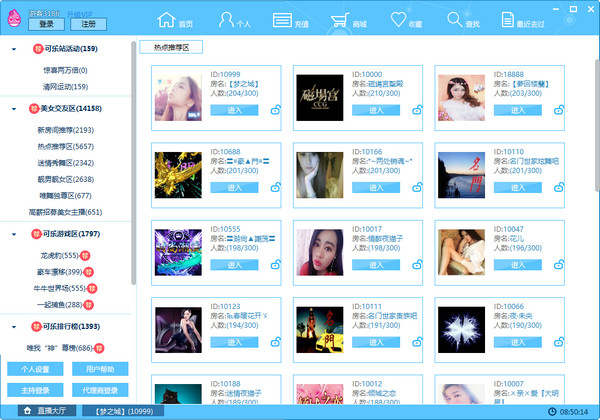Click the 登录 login button
The width and height of the screenshot is (600, 420).
pyautogui.click(x=46, y=24)
